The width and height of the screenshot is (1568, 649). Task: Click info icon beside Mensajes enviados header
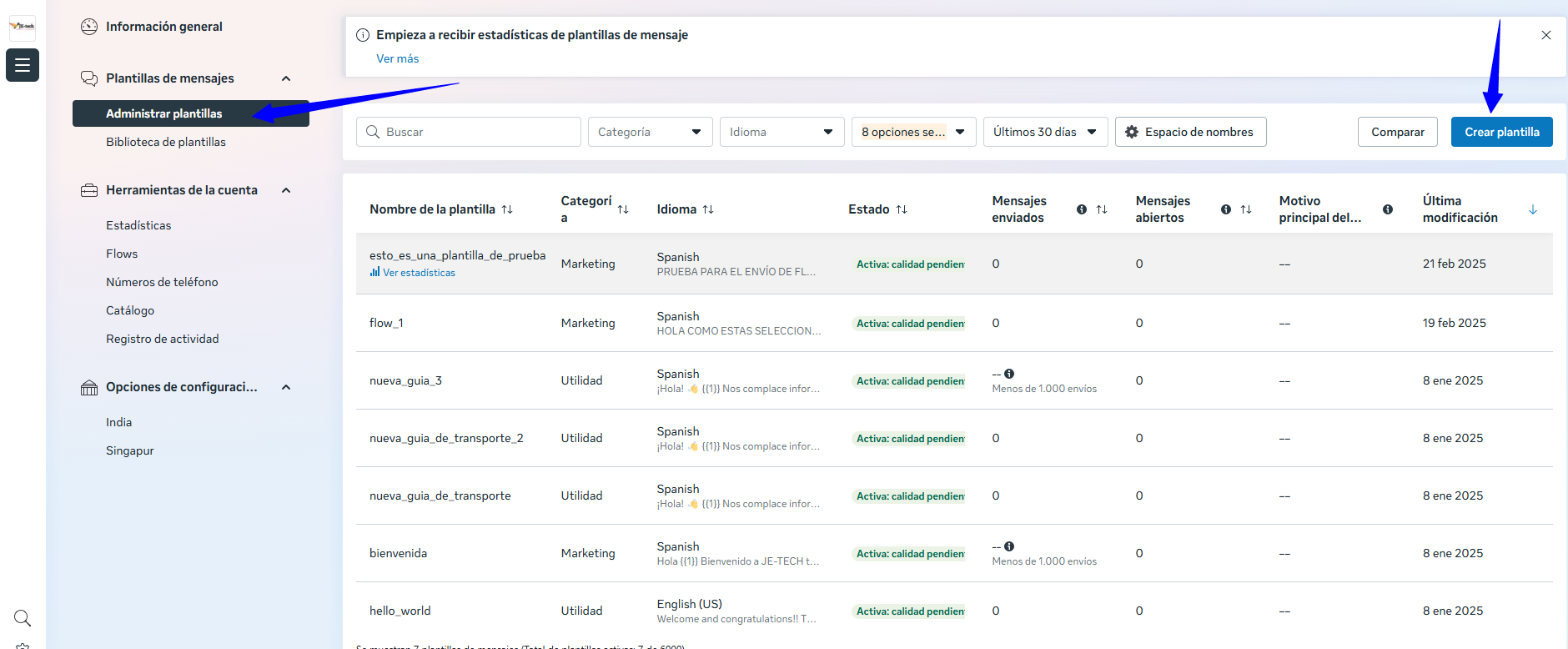click(1082, 209)
